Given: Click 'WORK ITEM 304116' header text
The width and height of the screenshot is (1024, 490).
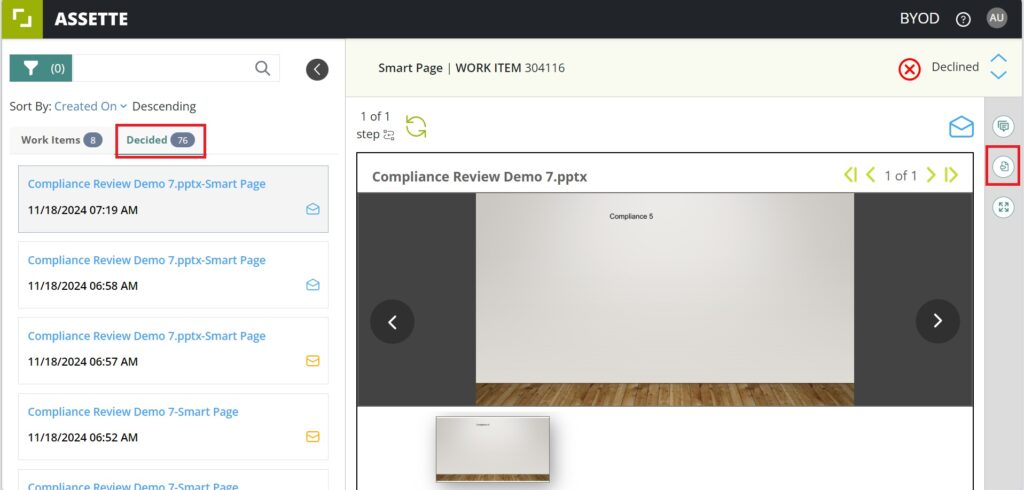Looking at the screenshot, I should [x=510, y=68].
